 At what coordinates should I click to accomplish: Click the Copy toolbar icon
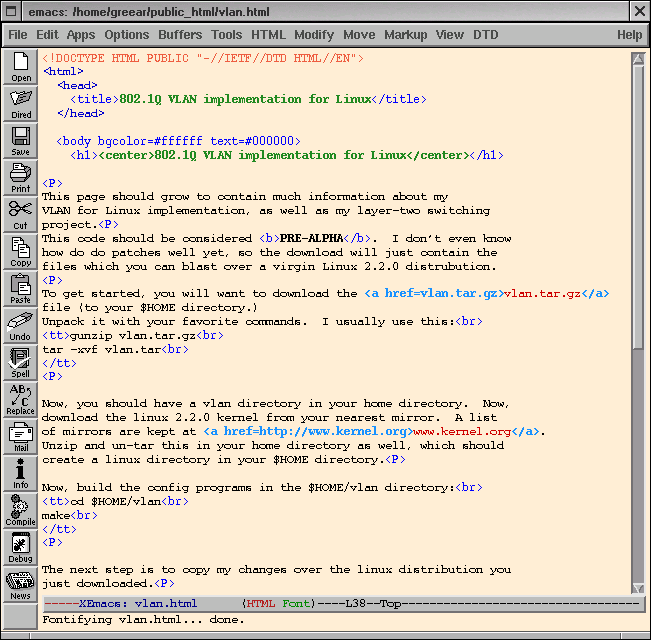click(21, 252)
